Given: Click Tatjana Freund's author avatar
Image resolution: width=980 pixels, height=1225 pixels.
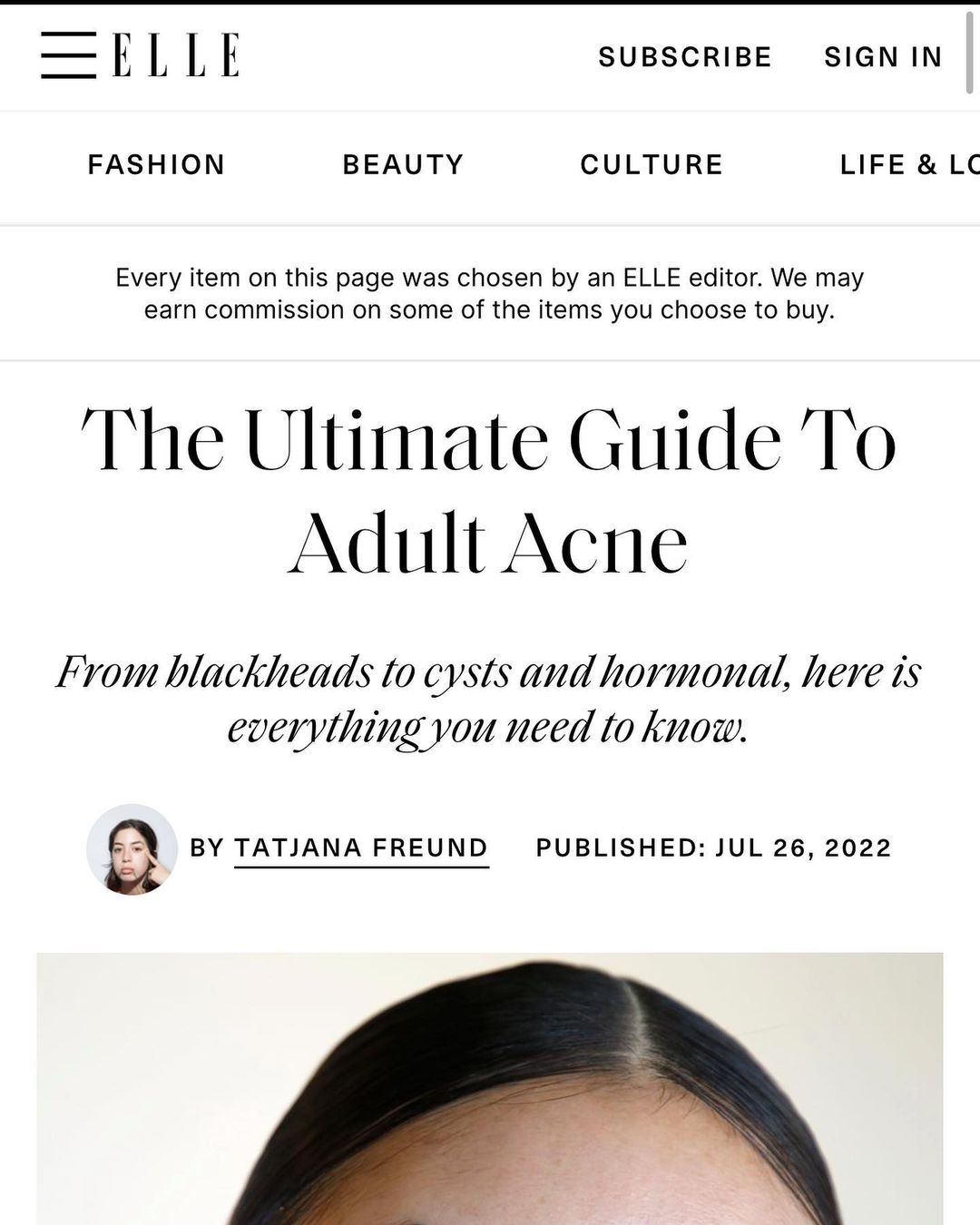Looking at the screenshot, I should (132, 849).
